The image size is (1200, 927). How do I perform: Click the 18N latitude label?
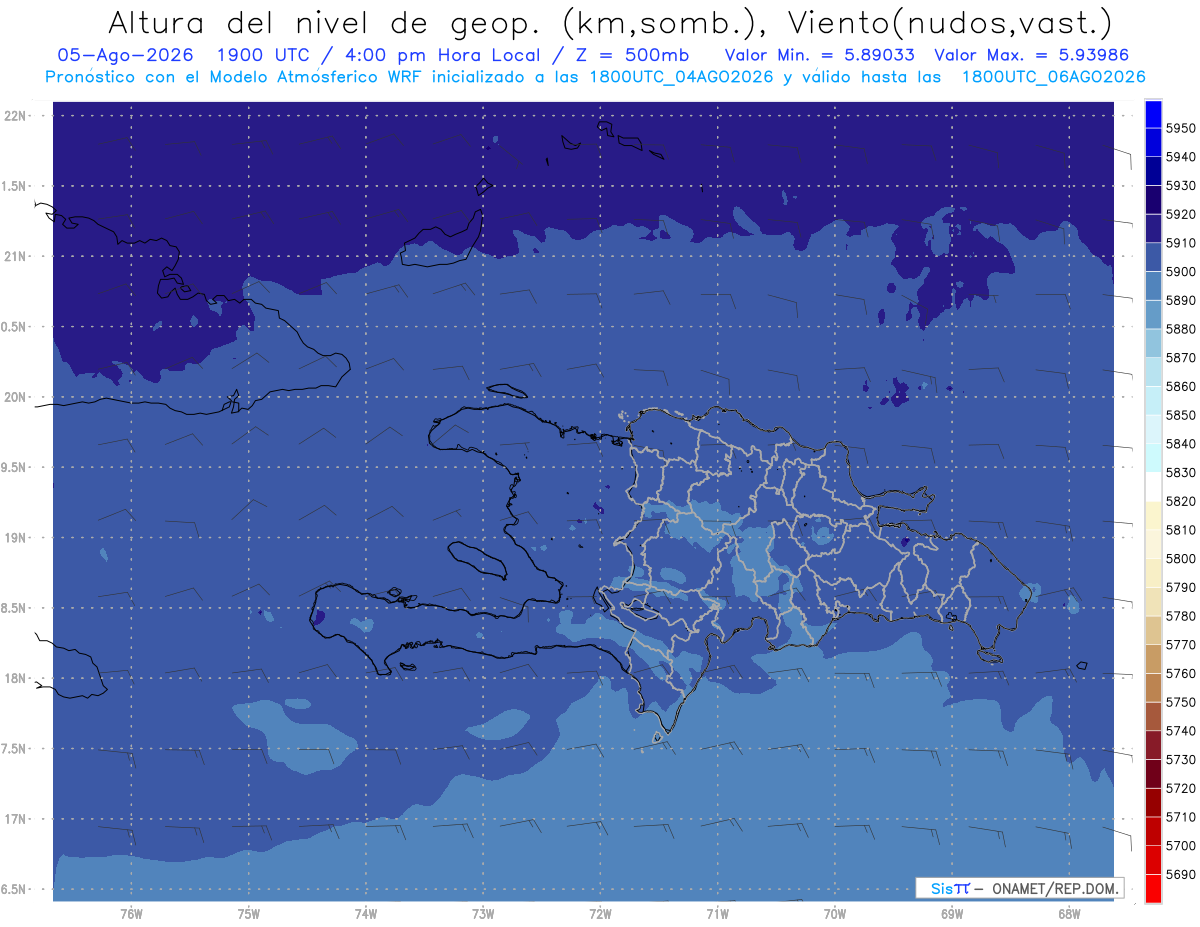click(16, 678)
